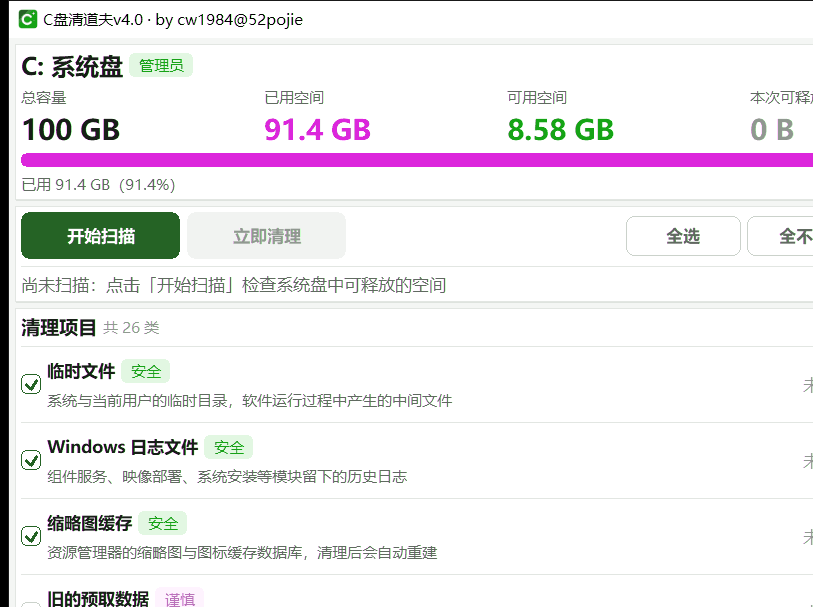
Task: Click the 旧的预取数据 item title
Action: [98, 599]
